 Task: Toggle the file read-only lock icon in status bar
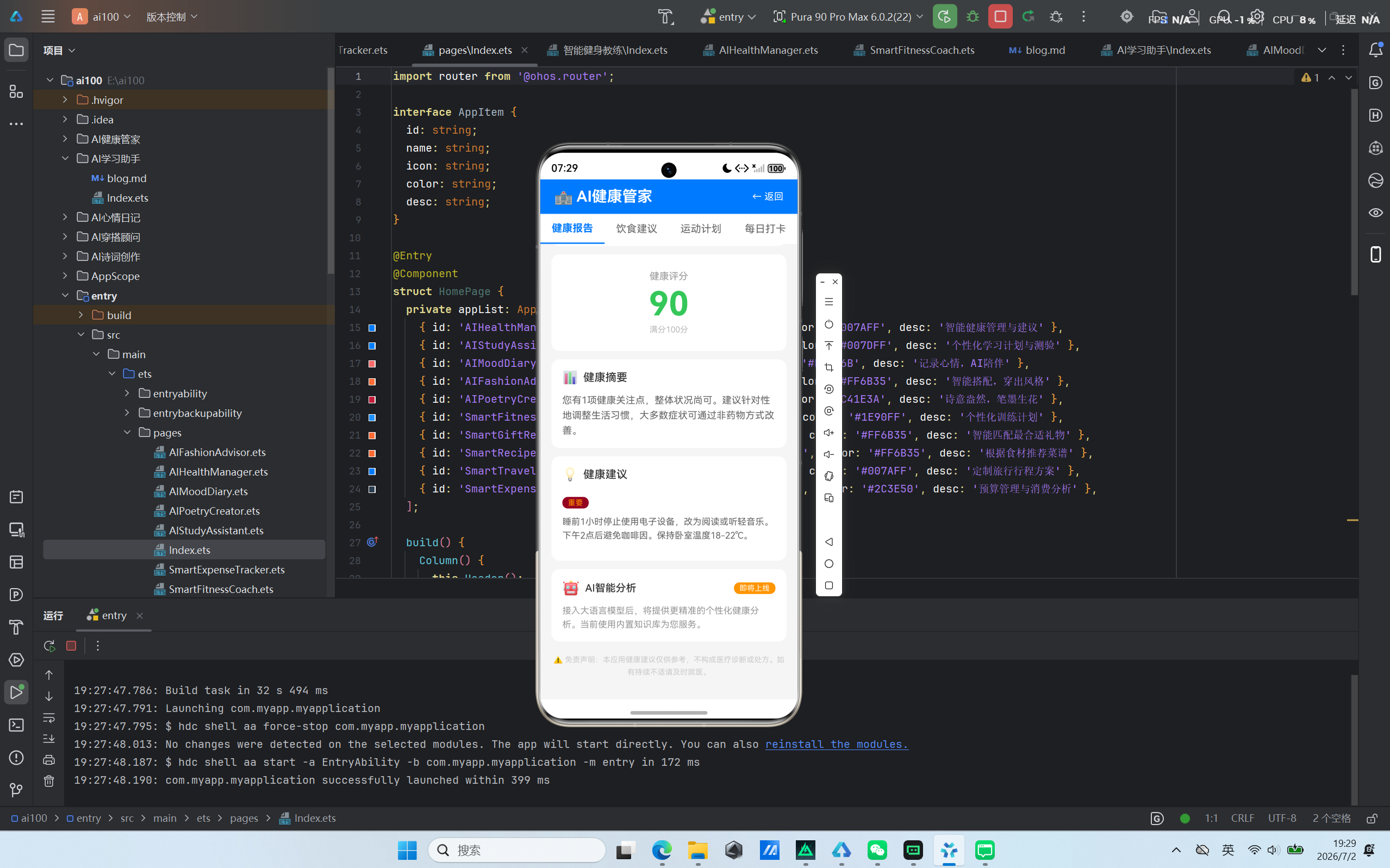[x=1372, y=819]
